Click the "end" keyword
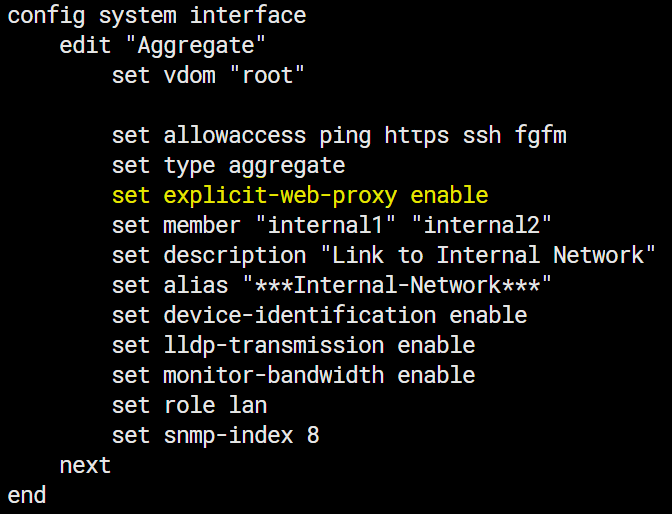 coord(27,495)
